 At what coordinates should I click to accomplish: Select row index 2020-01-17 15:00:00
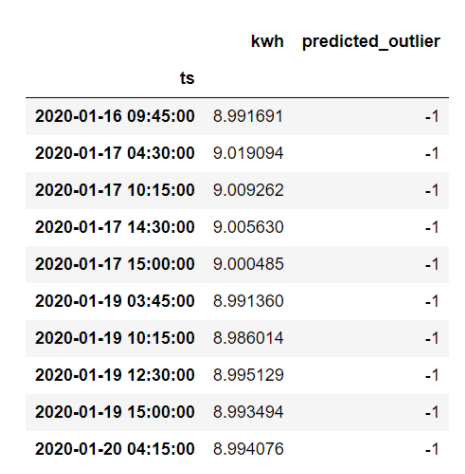coord(115,264)
